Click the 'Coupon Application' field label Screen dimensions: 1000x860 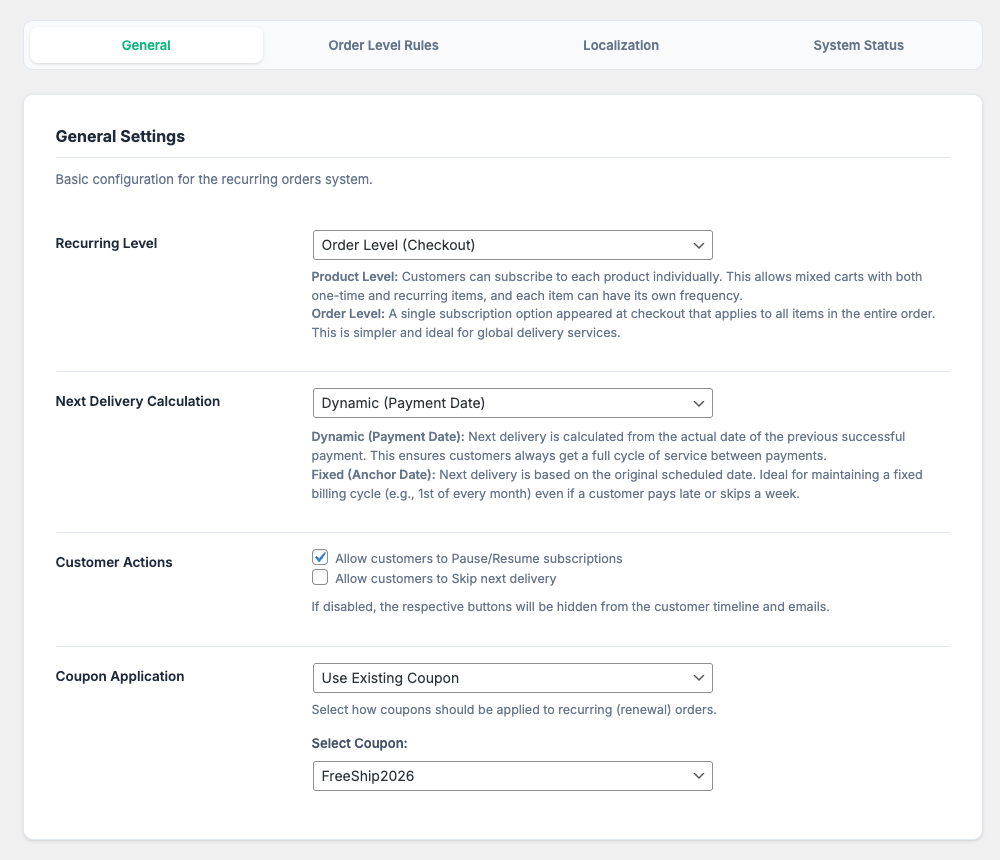click(120, 677)
